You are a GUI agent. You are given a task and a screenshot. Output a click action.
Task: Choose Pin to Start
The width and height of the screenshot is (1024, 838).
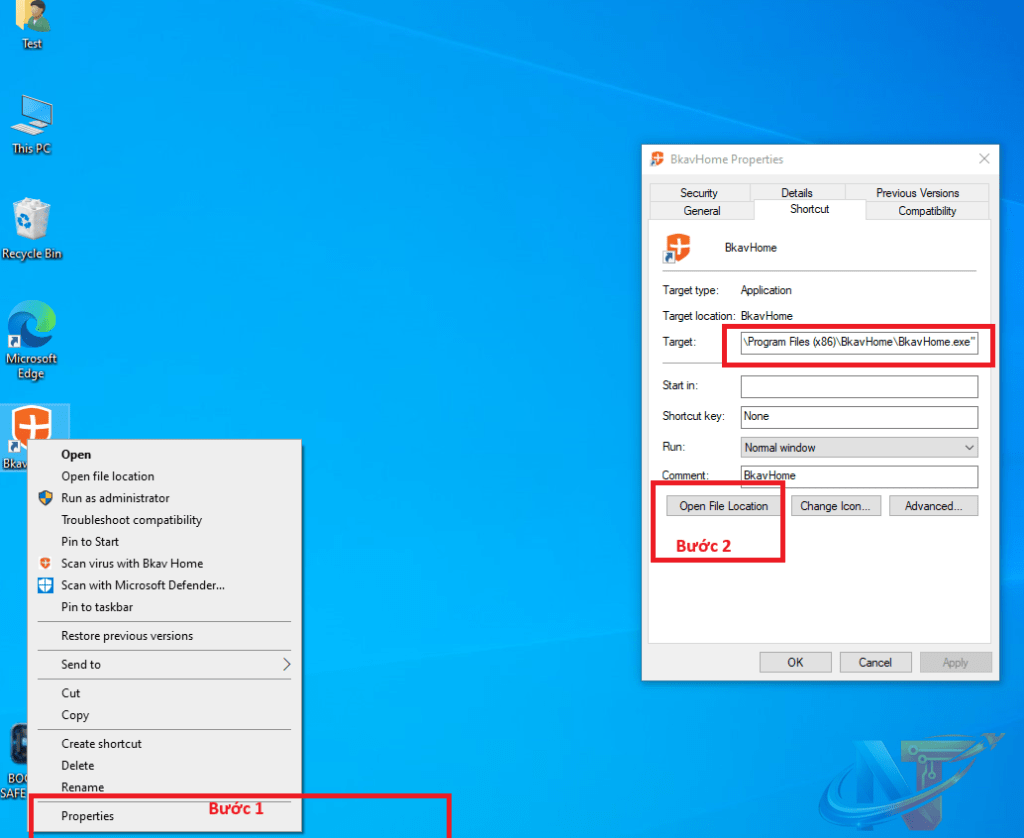point(165,541)
